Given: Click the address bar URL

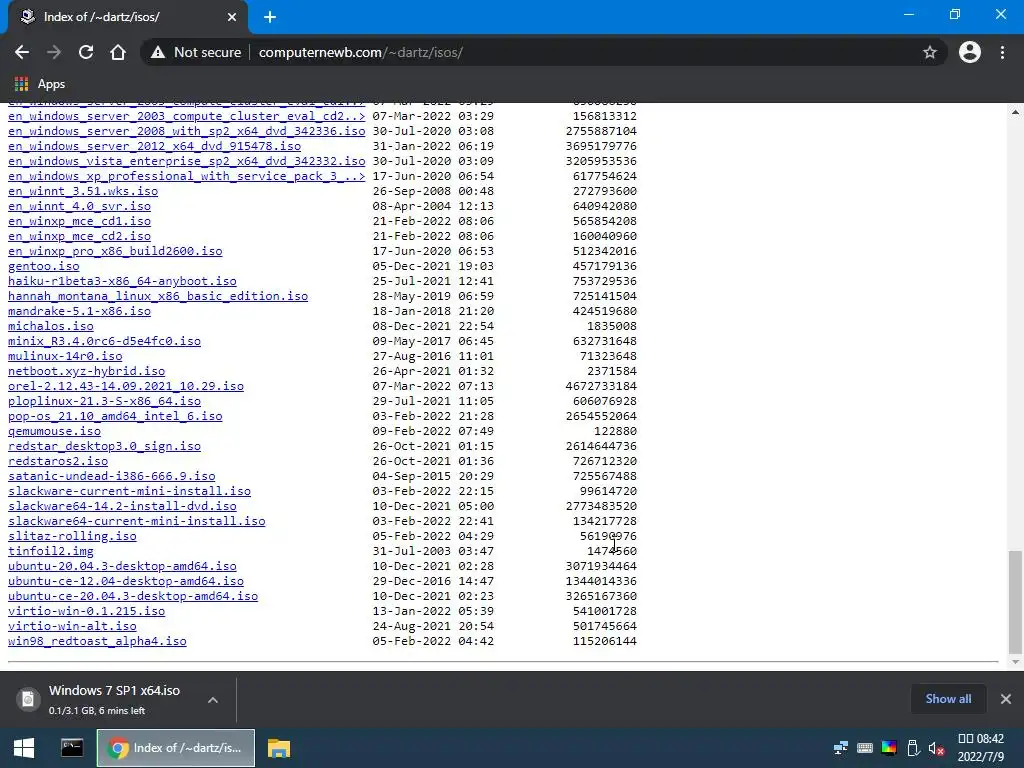Looking at the screenshot, I should pyautogui.click(x=360, y=52).
